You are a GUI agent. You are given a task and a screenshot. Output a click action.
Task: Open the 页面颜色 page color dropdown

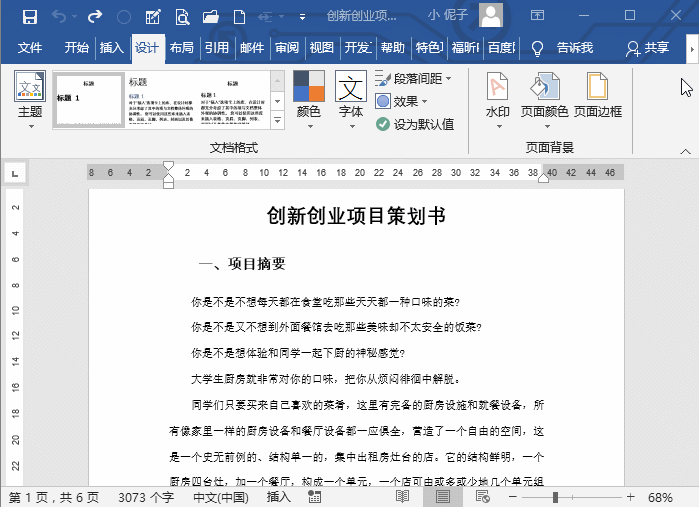tap(544, 100)
